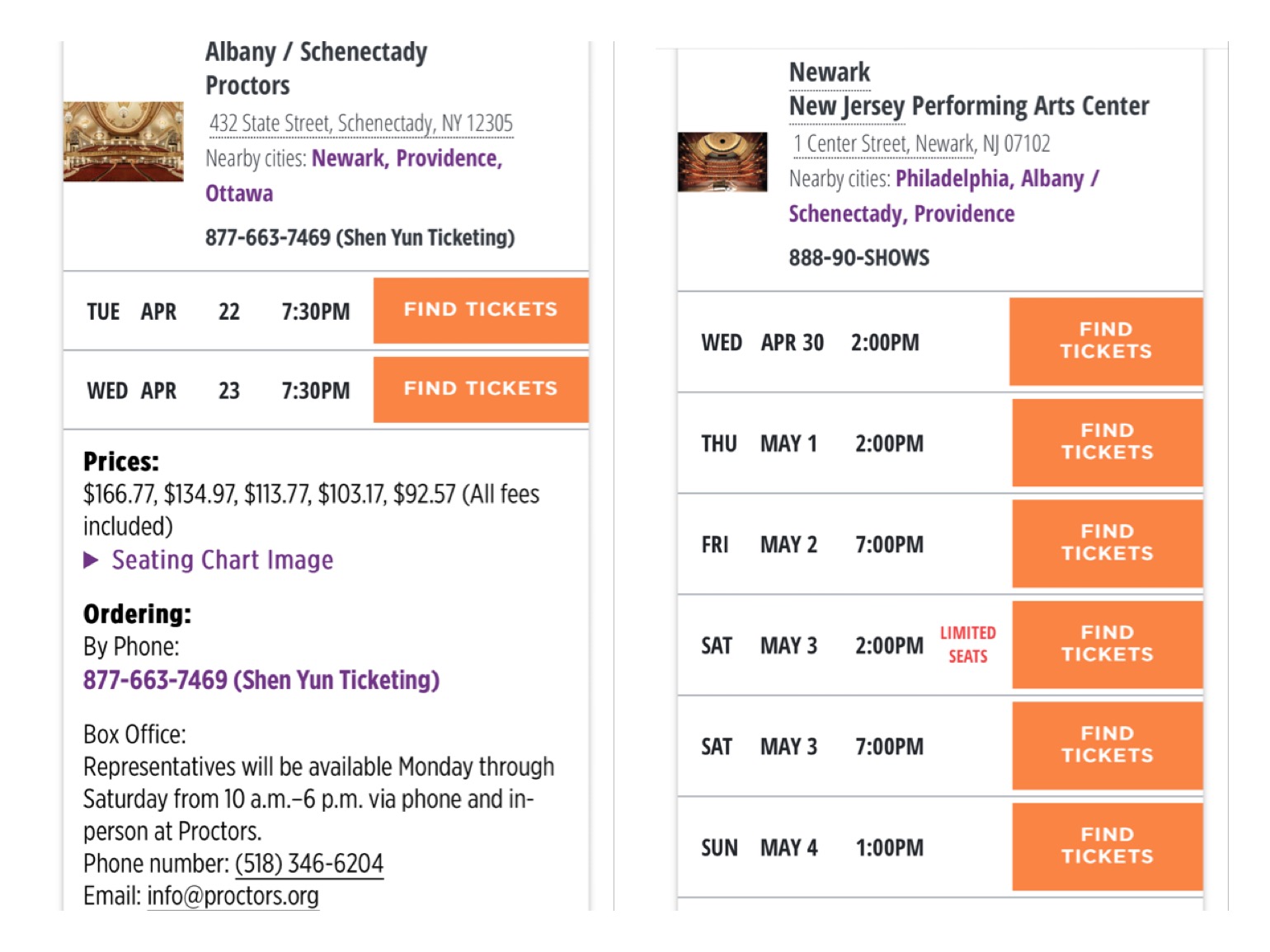Image resolution: width=1270 pixels, height=952 pixels.
Task: Find tickets for Saturday May 3 7:00PM
Action: click(x=1107, y=746)
